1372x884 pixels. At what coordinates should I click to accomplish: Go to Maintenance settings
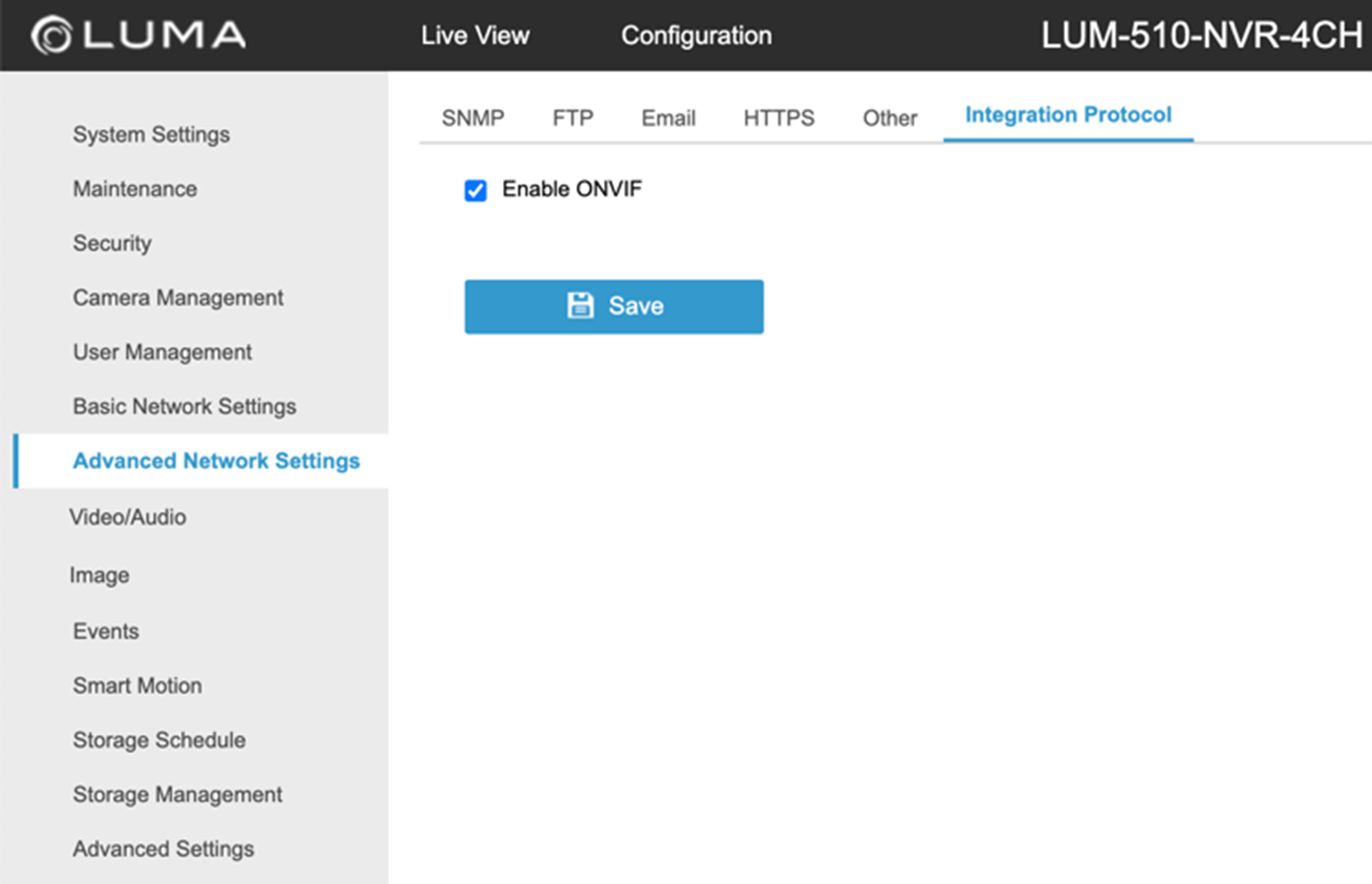134,188
